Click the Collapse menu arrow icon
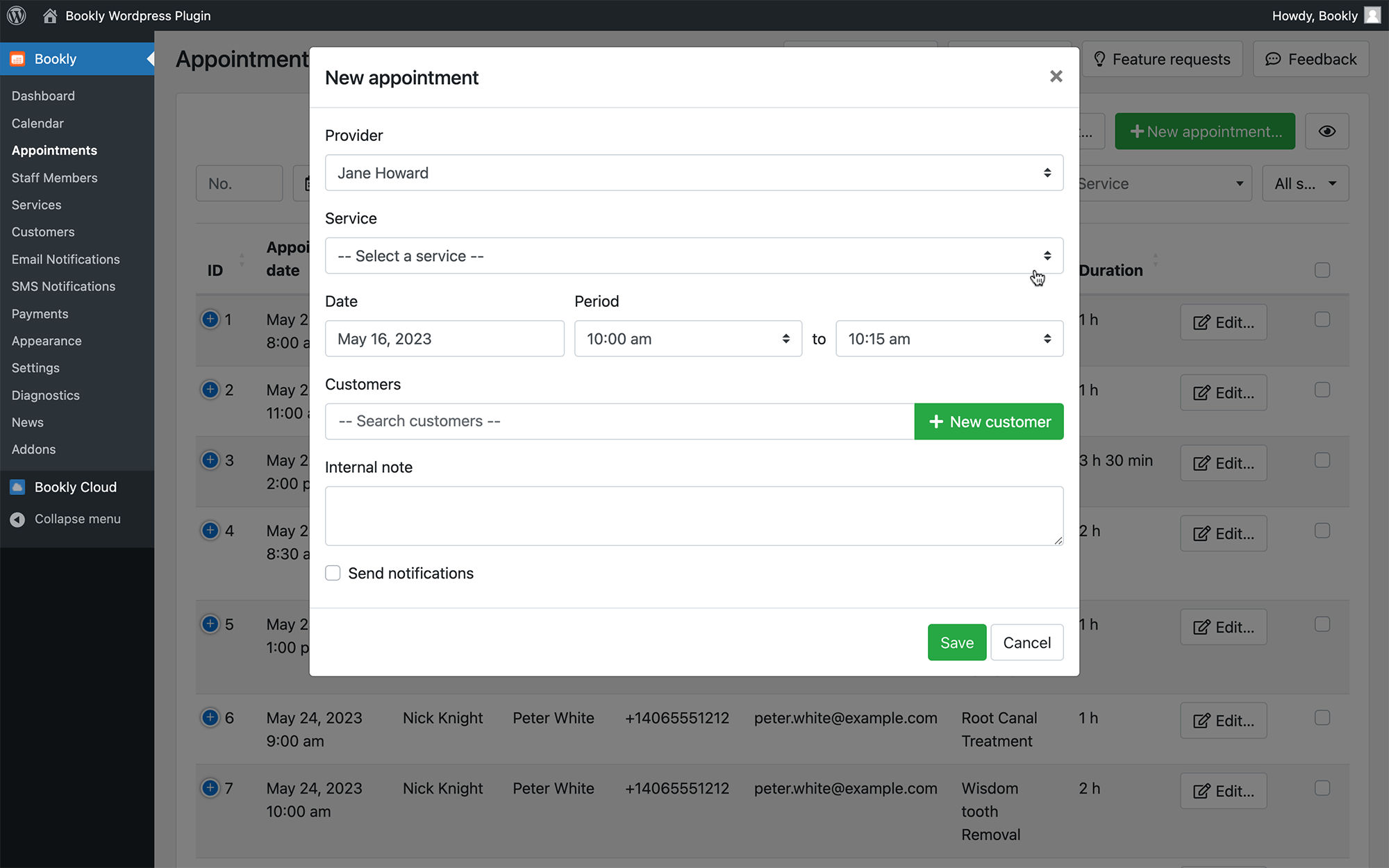Screen dimensions: 1389x868 18,519
